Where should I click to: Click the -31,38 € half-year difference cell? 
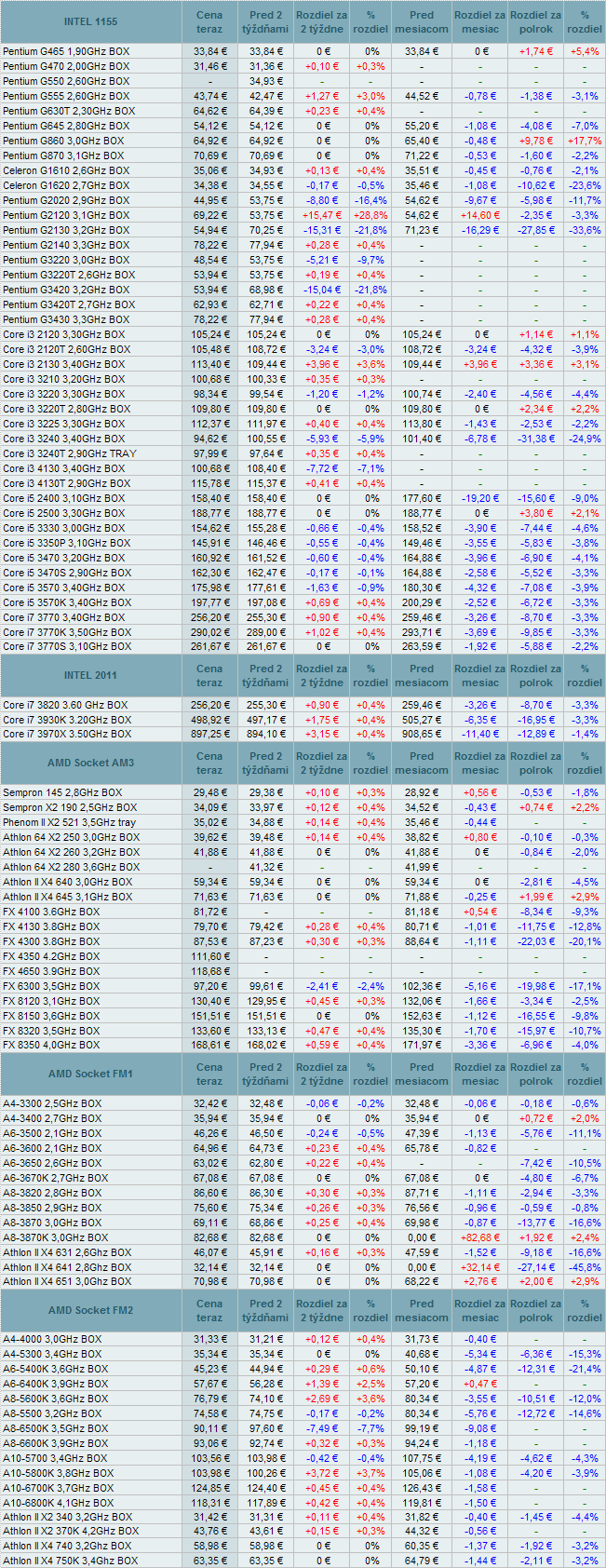tap(536, 439)
